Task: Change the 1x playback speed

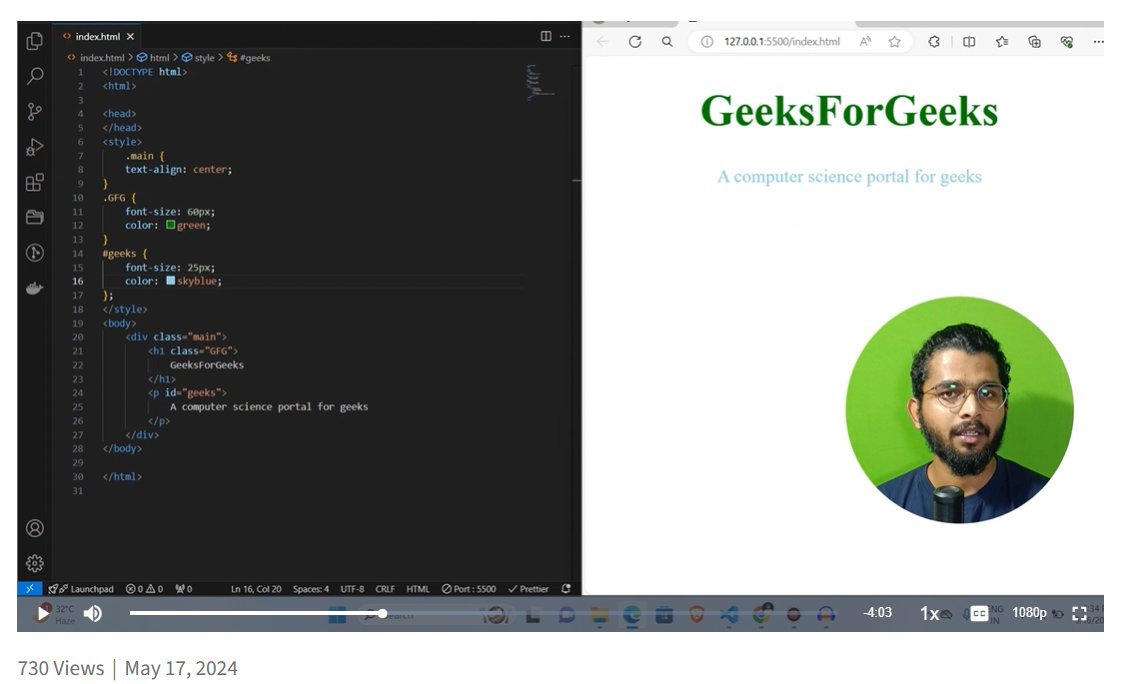Action: click(929, 613)
